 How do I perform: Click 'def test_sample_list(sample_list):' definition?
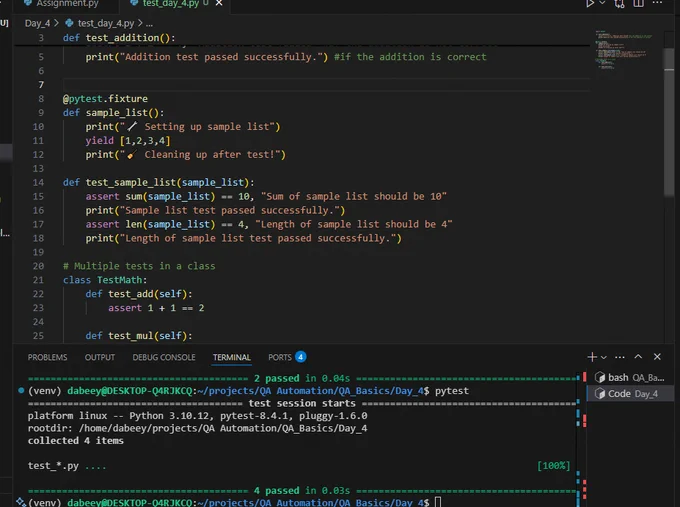click(159, 183)
